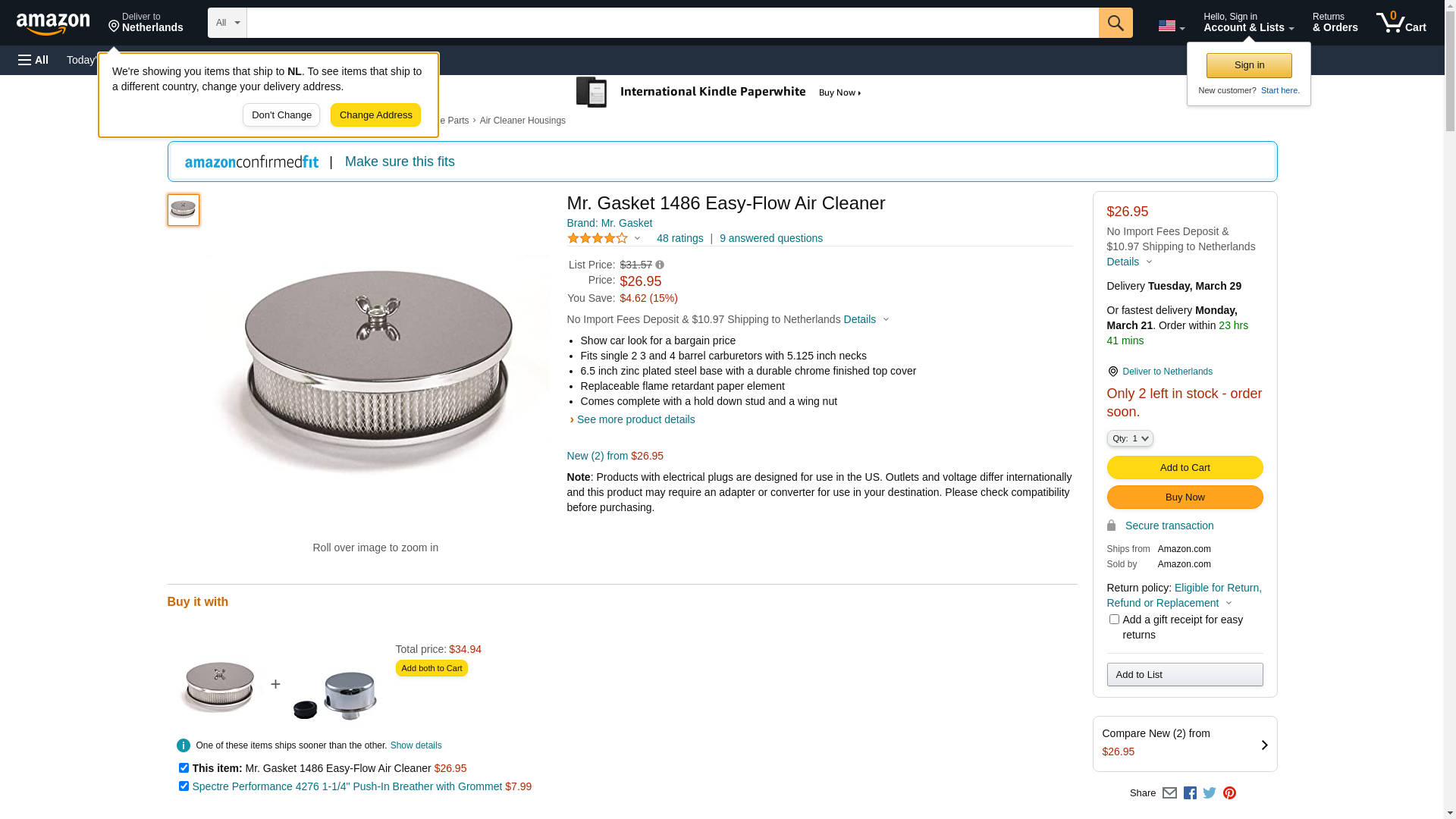
Task: Uncheck Mr. Gasket 1486 bundle item
Action: tap(184, 768)
